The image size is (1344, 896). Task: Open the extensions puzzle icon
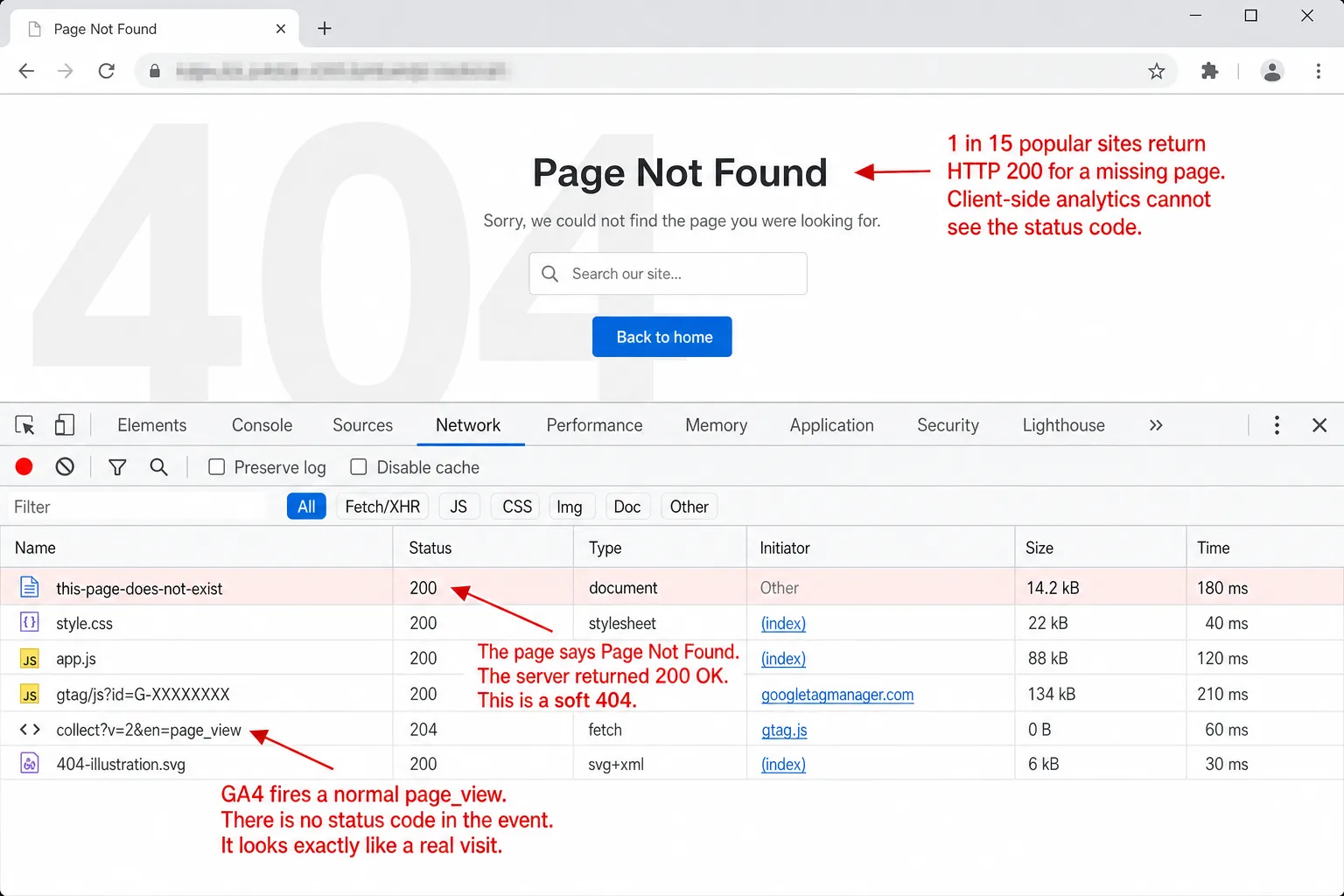click(1210, 71)
